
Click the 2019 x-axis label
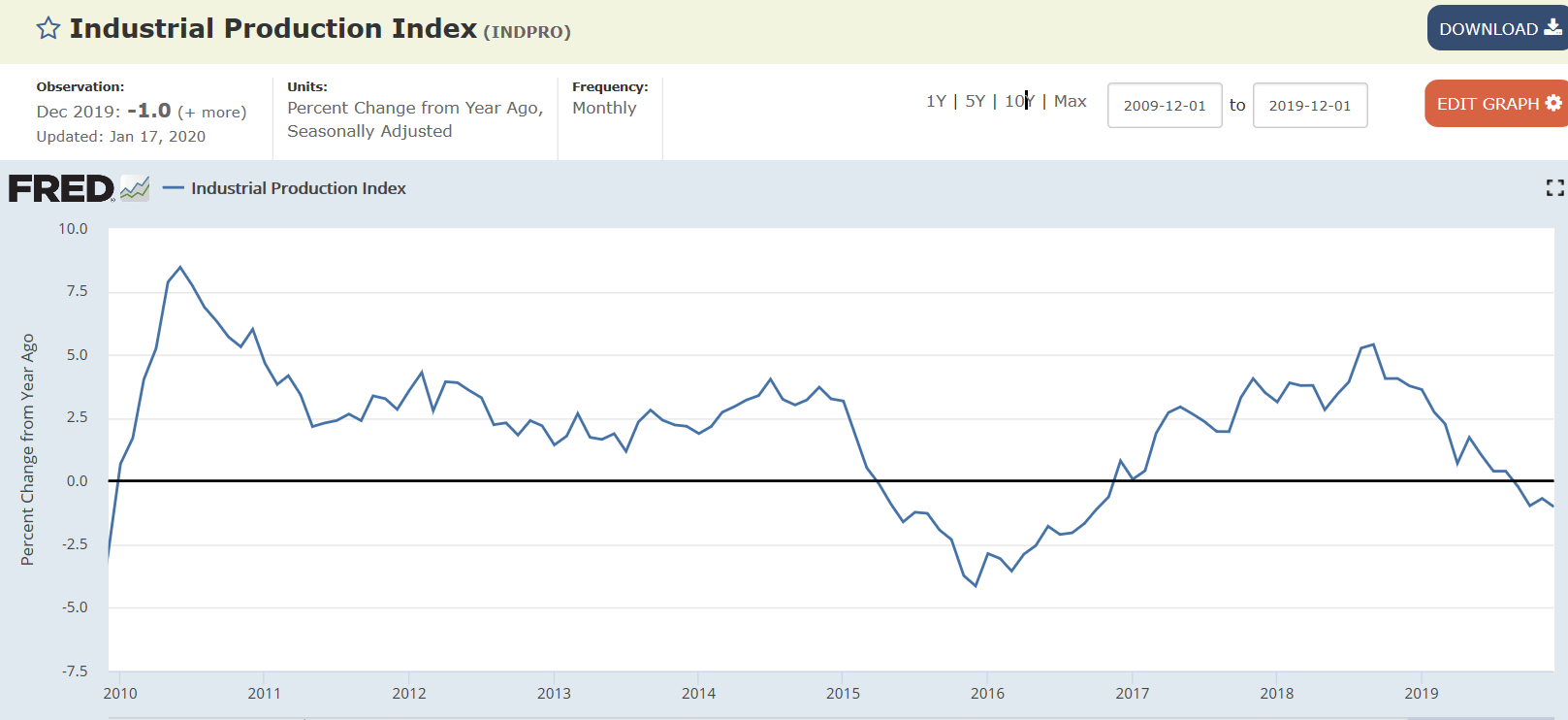[1422, 693]
